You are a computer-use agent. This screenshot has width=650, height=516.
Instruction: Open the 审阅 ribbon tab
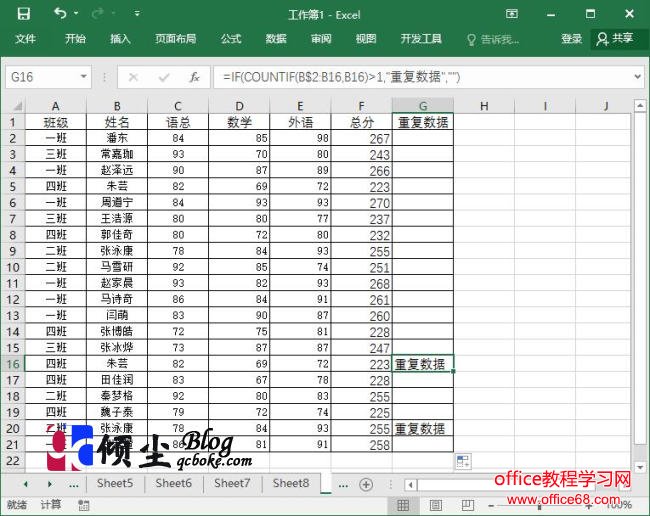click(321, 39)
